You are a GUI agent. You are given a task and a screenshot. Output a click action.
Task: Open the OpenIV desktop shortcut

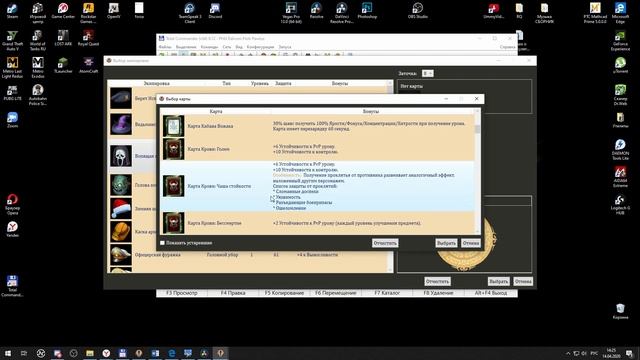pyautogui.click(x=113, y=11)
